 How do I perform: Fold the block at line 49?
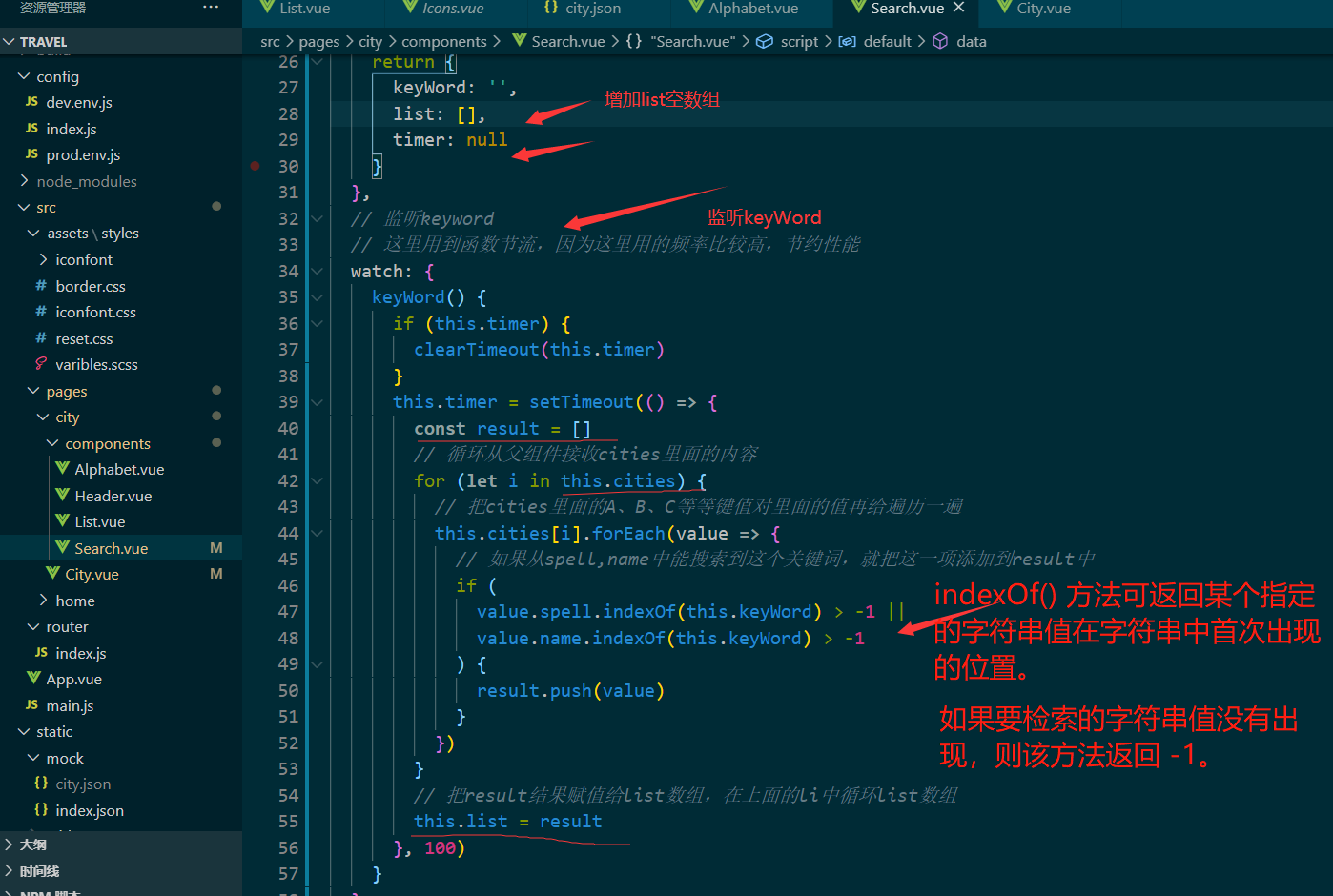click(x=317, y=664)
